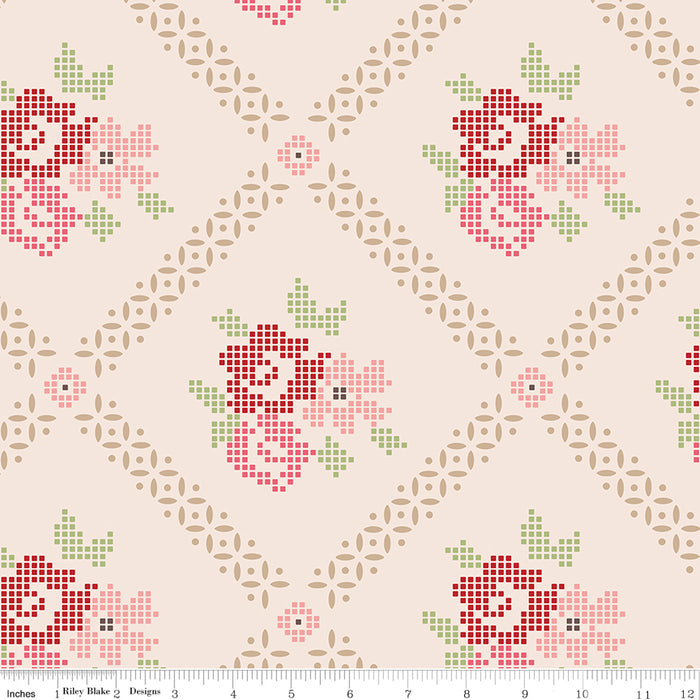Screen dimensions: 700x700
Task: Select the small pink flower at left lattice intersection
Action: coord(65,387)
